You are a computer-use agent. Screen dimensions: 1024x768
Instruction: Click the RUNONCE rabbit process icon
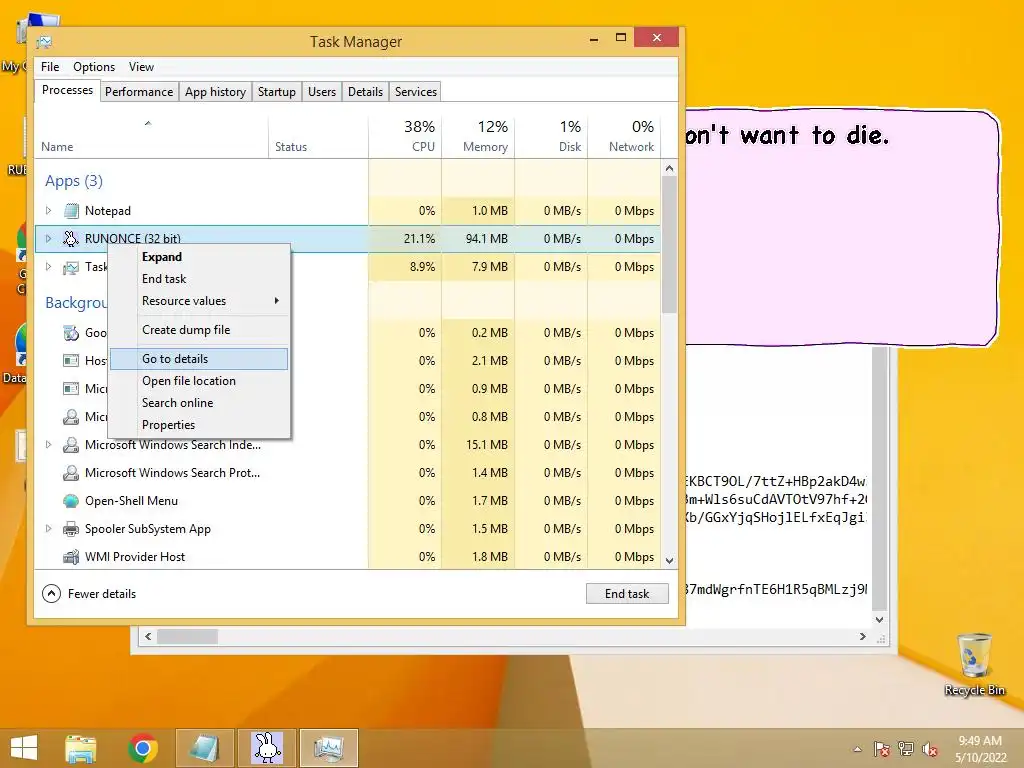pyautogui.click(x=71, y=238)
